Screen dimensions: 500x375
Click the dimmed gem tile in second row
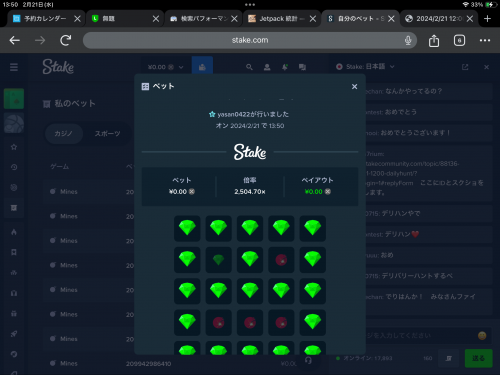[x=218, y=259]
